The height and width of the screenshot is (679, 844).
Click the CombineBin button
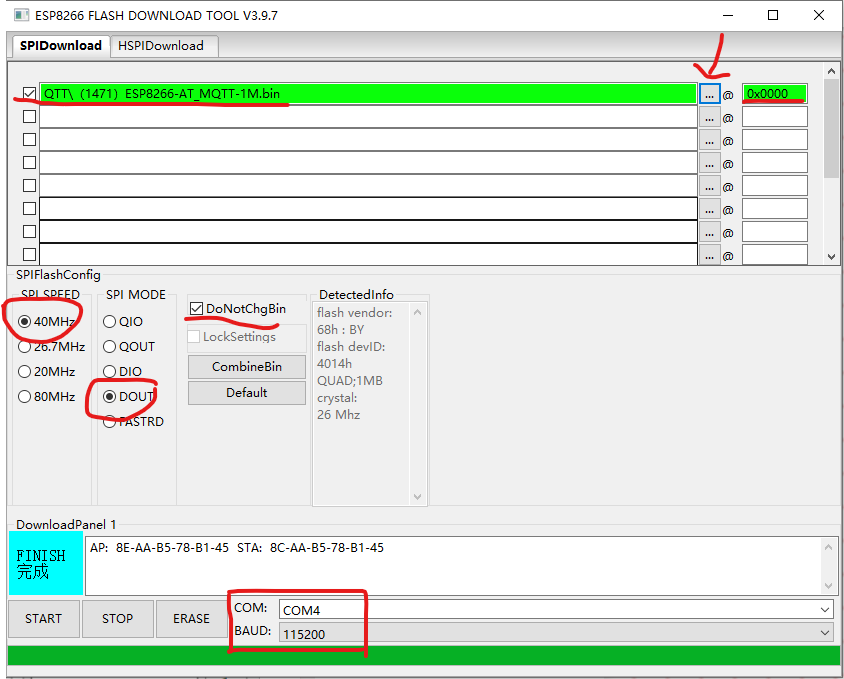point(247,367)
